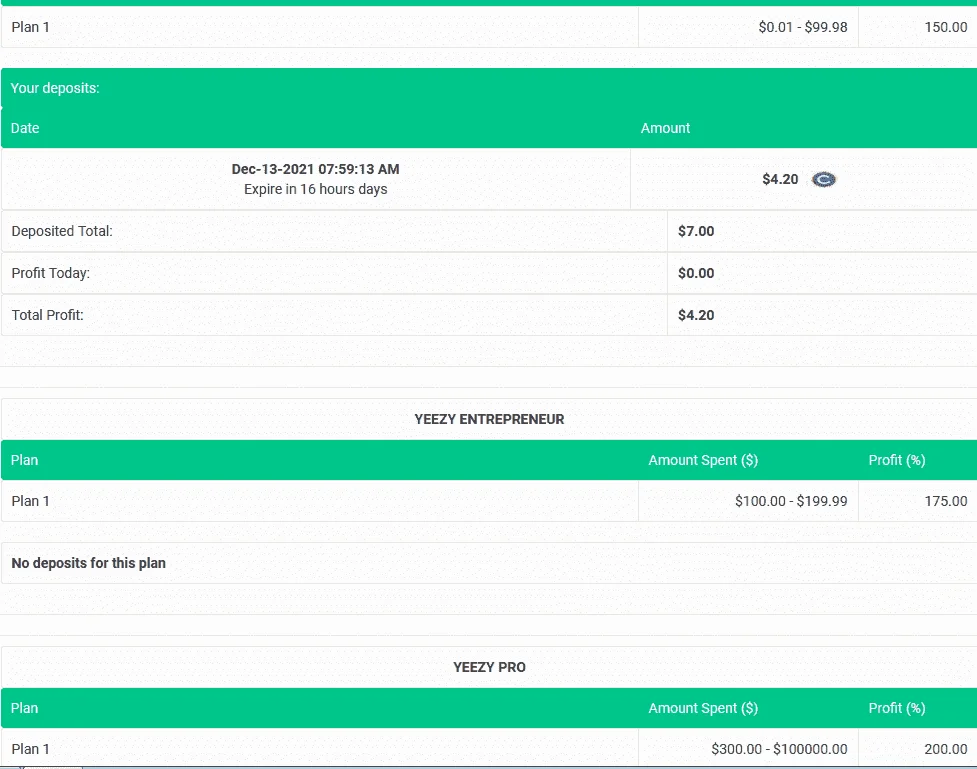
Task: Click the 'Total Profit:' label
Action: [47, 315]
